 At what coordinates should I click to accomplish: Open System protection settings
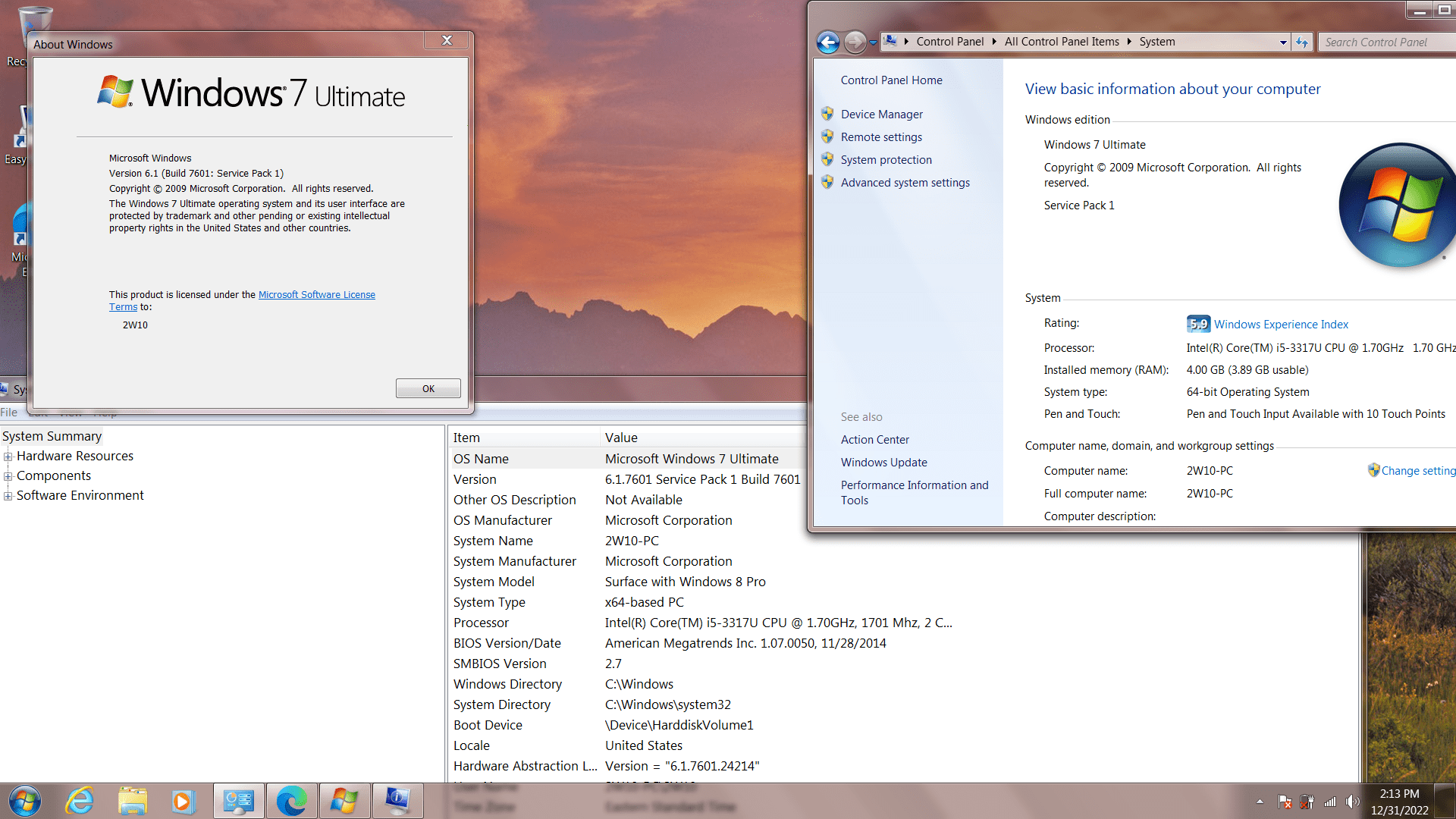886,159
